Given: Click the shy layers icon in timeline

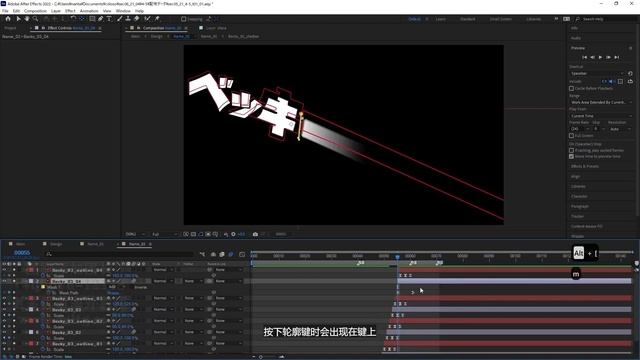Looking at the screenshot, I should pos(213,254).
